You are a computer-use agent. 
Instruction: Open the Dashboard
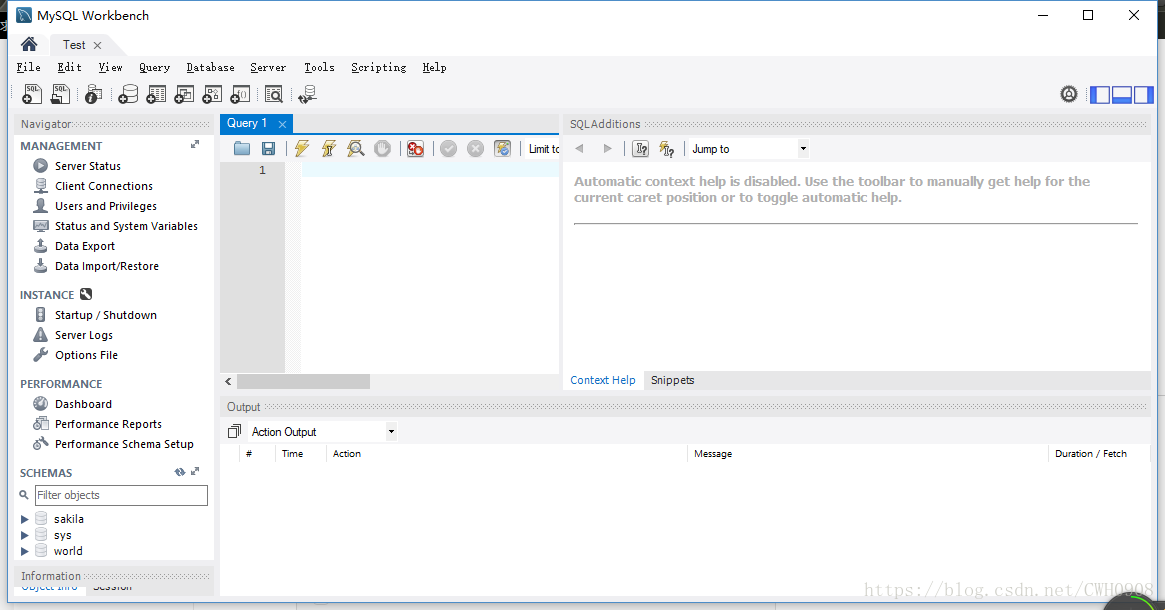(83, 403)
